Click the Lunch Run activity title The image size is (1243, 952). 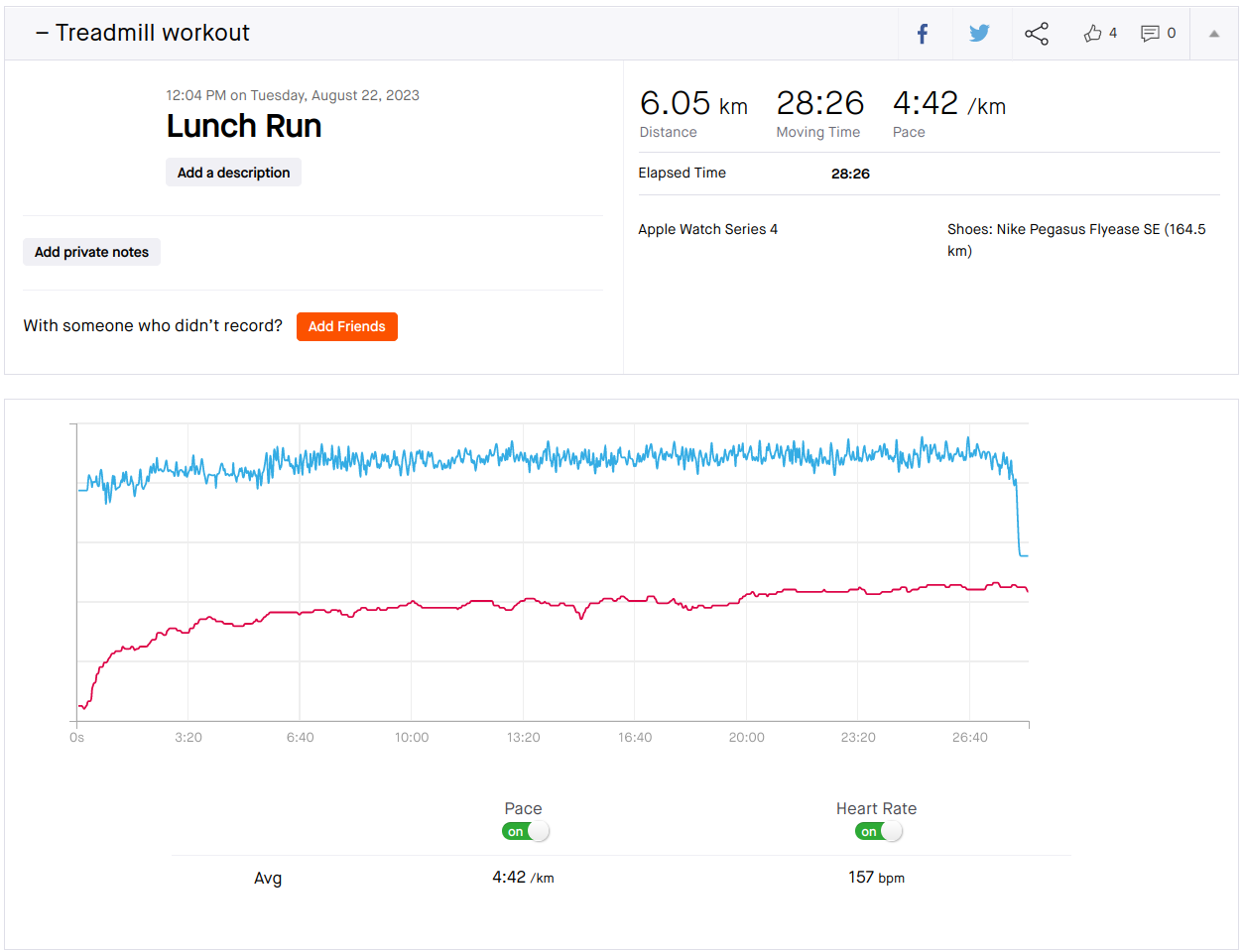[244, 127]
